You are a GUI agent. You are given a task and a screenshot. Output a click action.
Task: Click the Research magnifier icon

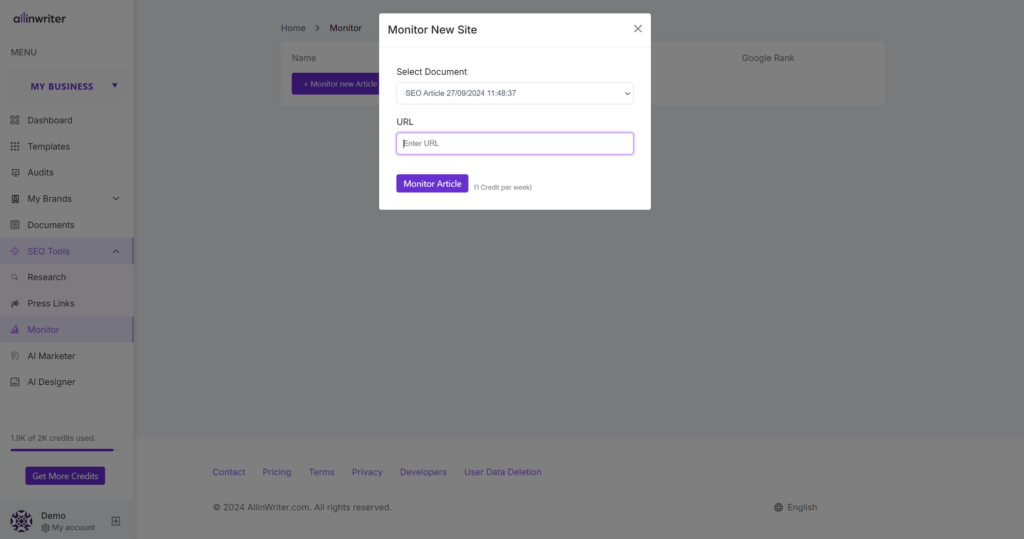pos(15,277)
